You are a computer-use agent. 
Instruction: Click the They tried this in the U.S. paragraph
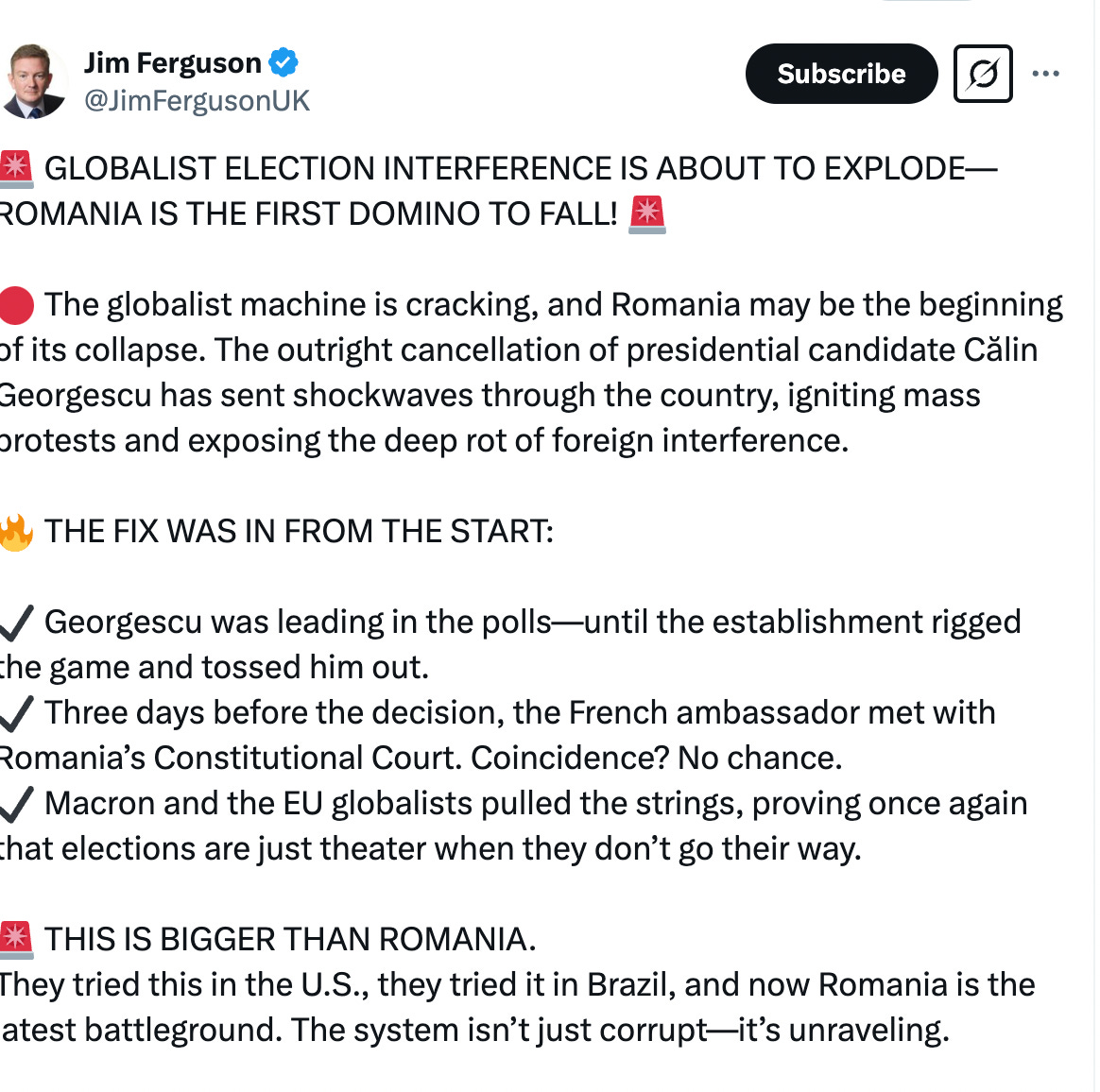[518, 1008]
